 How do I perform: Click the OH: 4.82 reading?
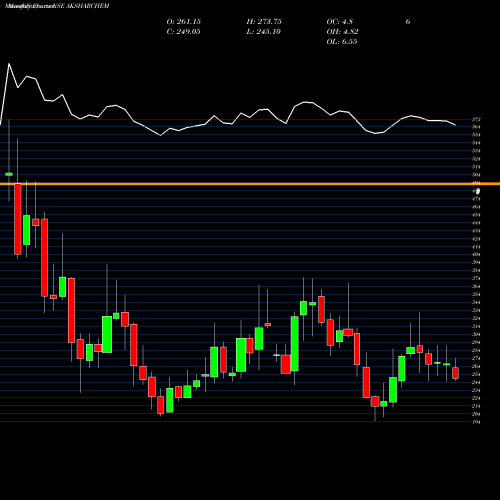click(342, 32)
